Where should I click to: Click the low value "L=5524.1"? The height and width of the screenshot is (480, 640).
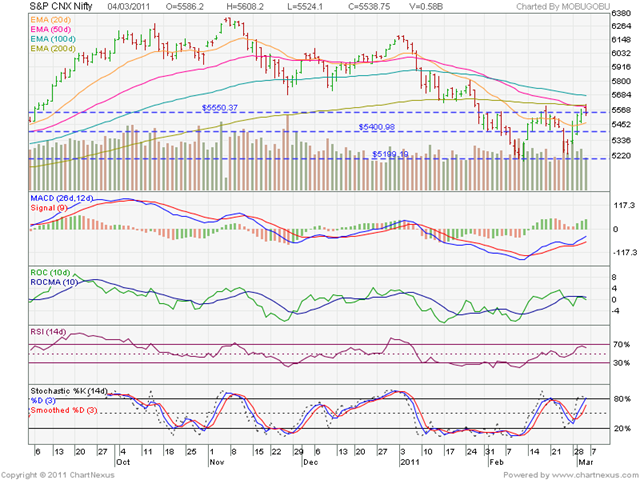(x=304, y=7)
